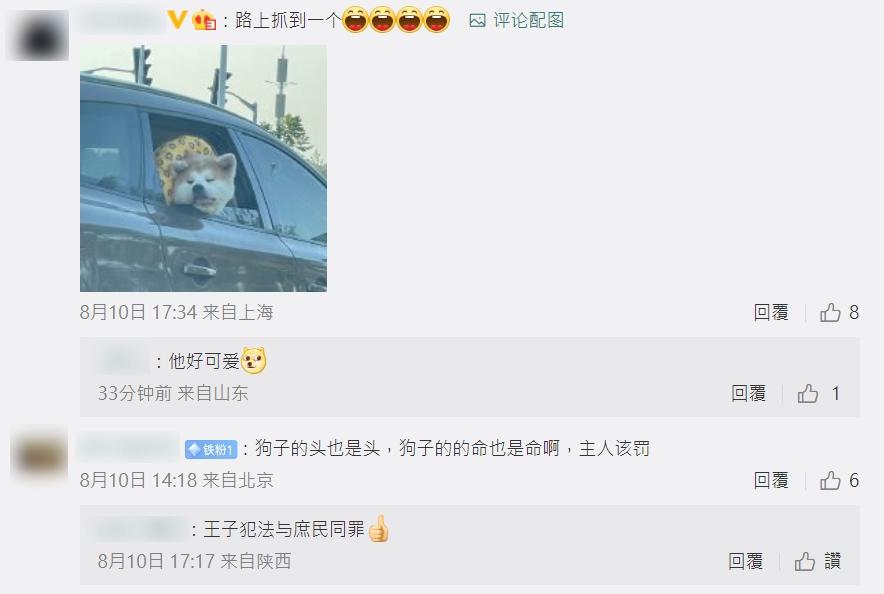Reply to the Beijing 狗子的头 comment
884x594 pixels.
[771, 480]
